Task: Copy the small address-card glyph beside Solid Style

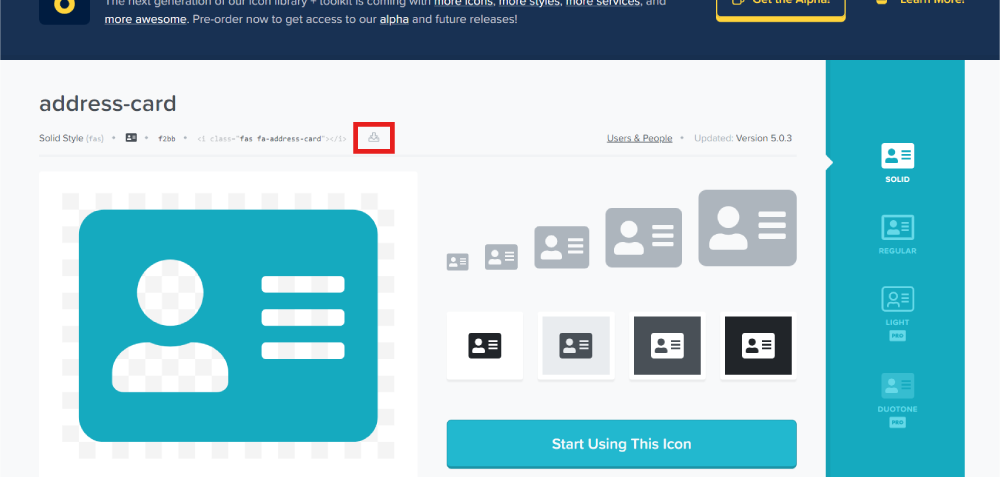Action: 131,137
